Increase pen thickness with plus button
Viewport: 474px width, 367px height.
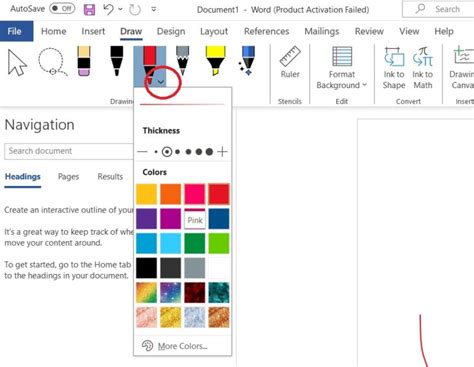(x=222, y=152)
